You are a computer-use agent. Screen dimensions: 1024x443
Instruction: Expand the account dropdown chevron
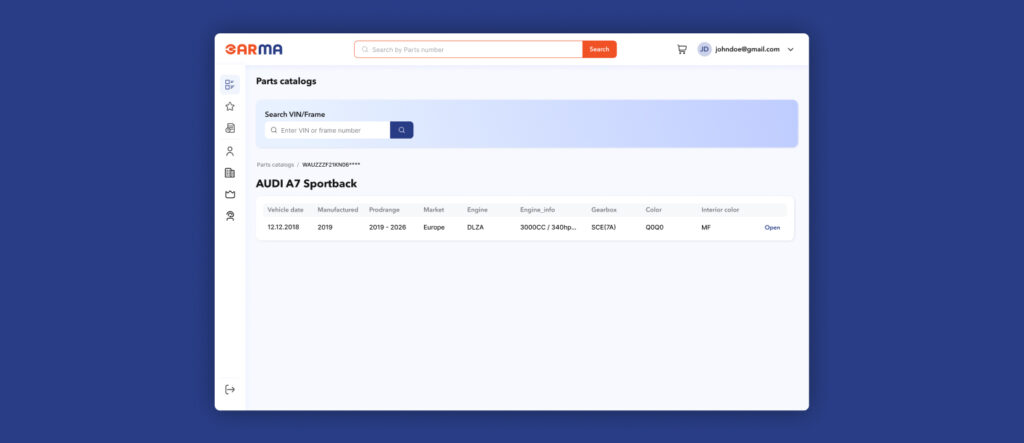(x=791, y=49)
